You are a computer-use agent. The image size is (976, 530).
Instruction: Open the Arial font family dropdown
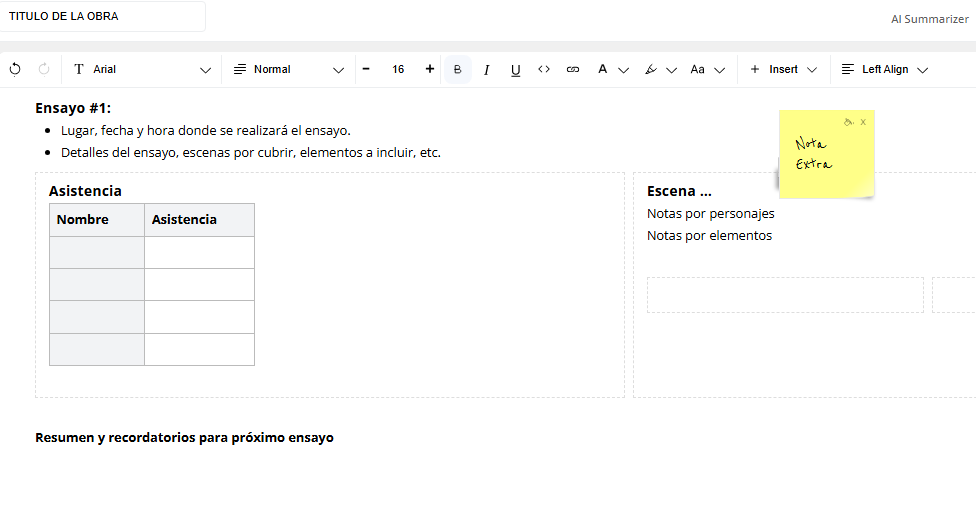pyautogui.click(x=142, y=69)
